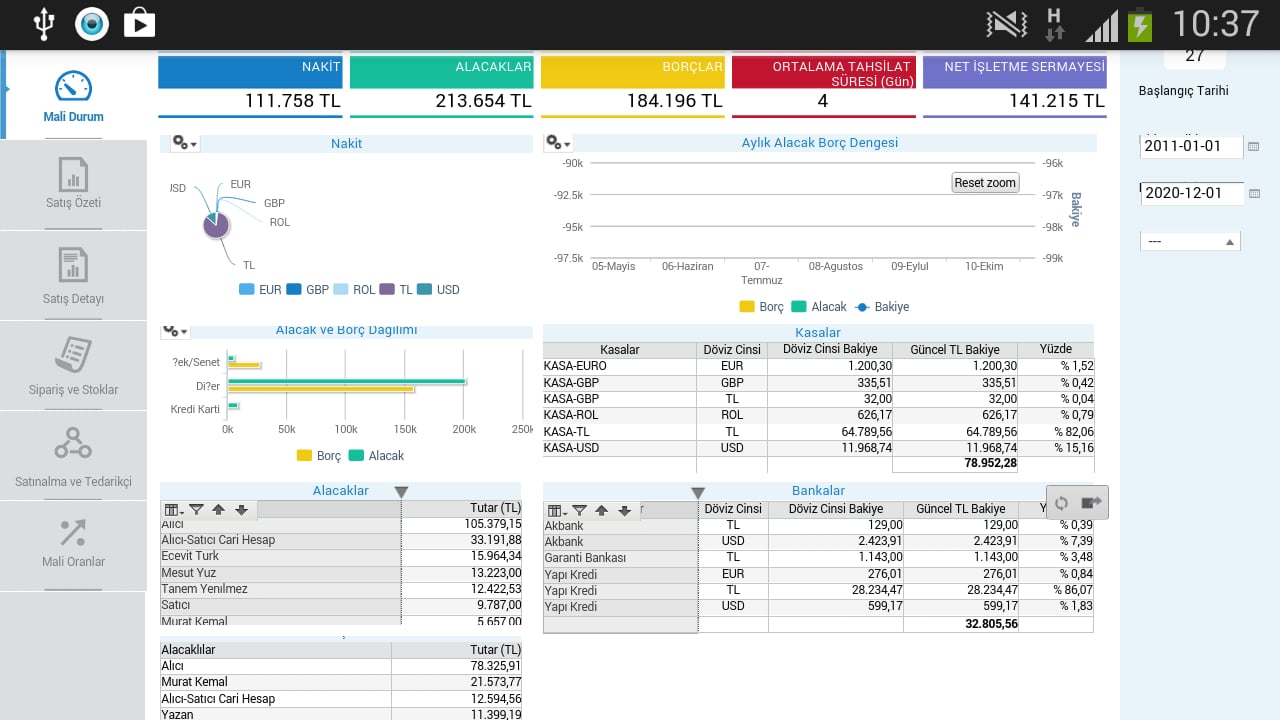
Task: Click the Bankalar column divider triangle
Action: (x=698, y=493)
